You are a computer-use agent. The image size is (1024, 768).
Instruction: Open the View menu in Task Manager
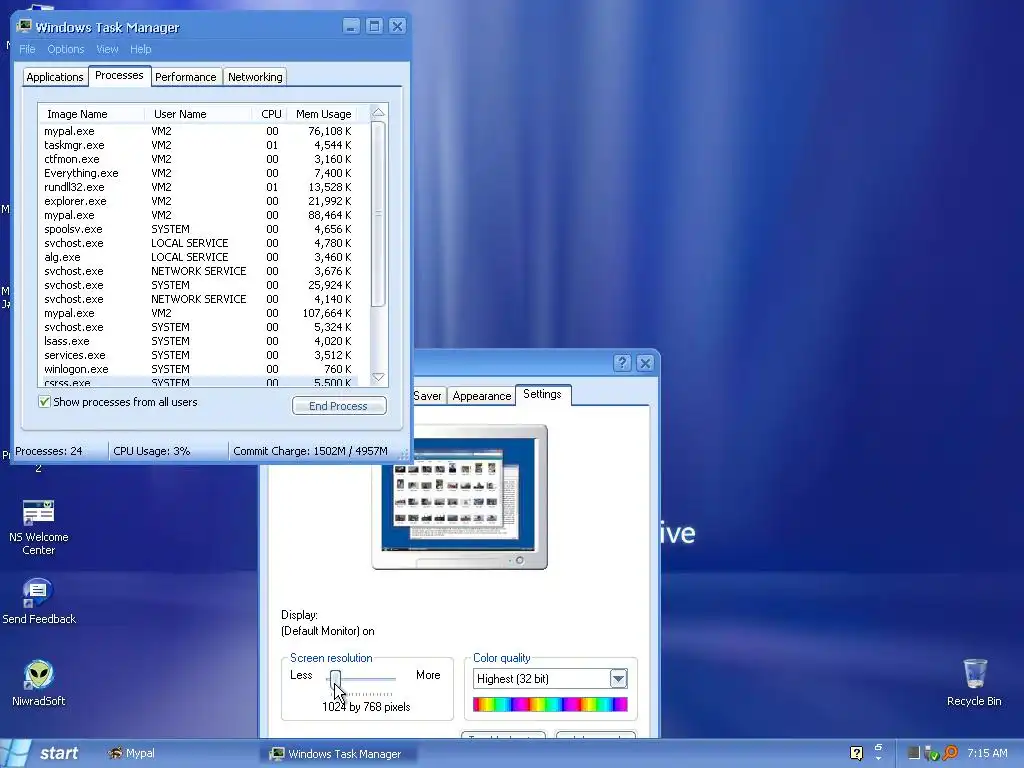107,49
